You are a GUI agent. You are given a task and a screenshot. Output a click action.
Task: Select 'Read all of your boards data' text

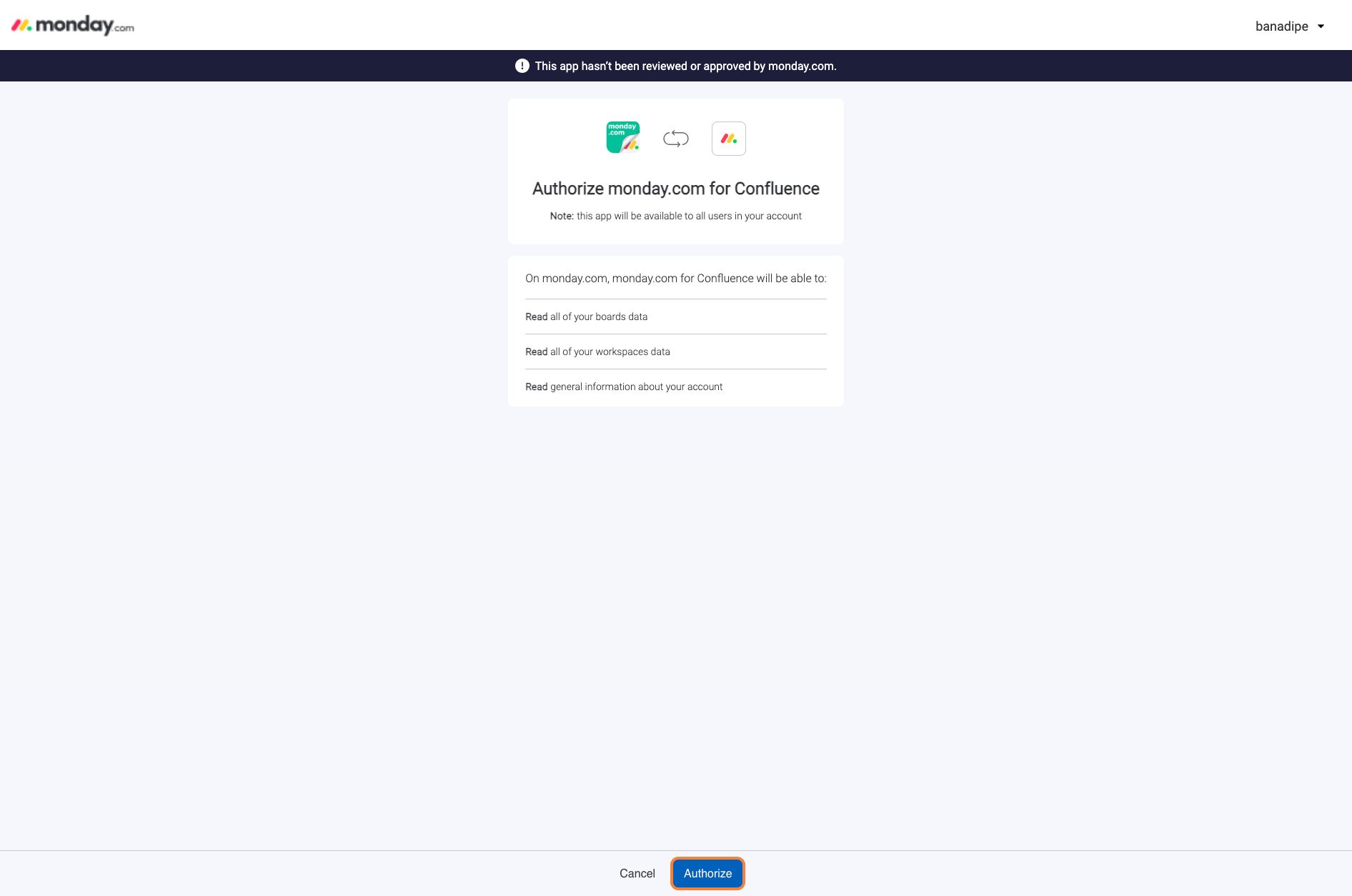click(587, 317)
